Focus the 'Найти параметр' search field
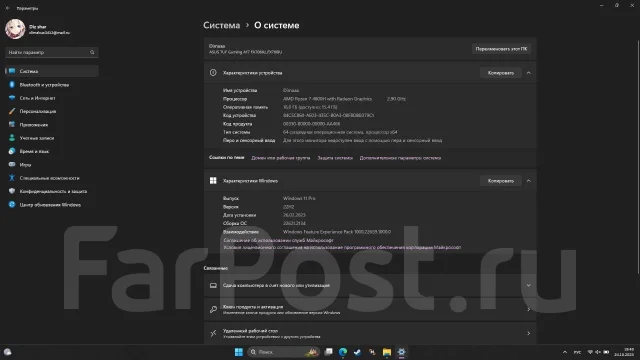The height and width of the screenshot is (360, 640). point(51,52)
